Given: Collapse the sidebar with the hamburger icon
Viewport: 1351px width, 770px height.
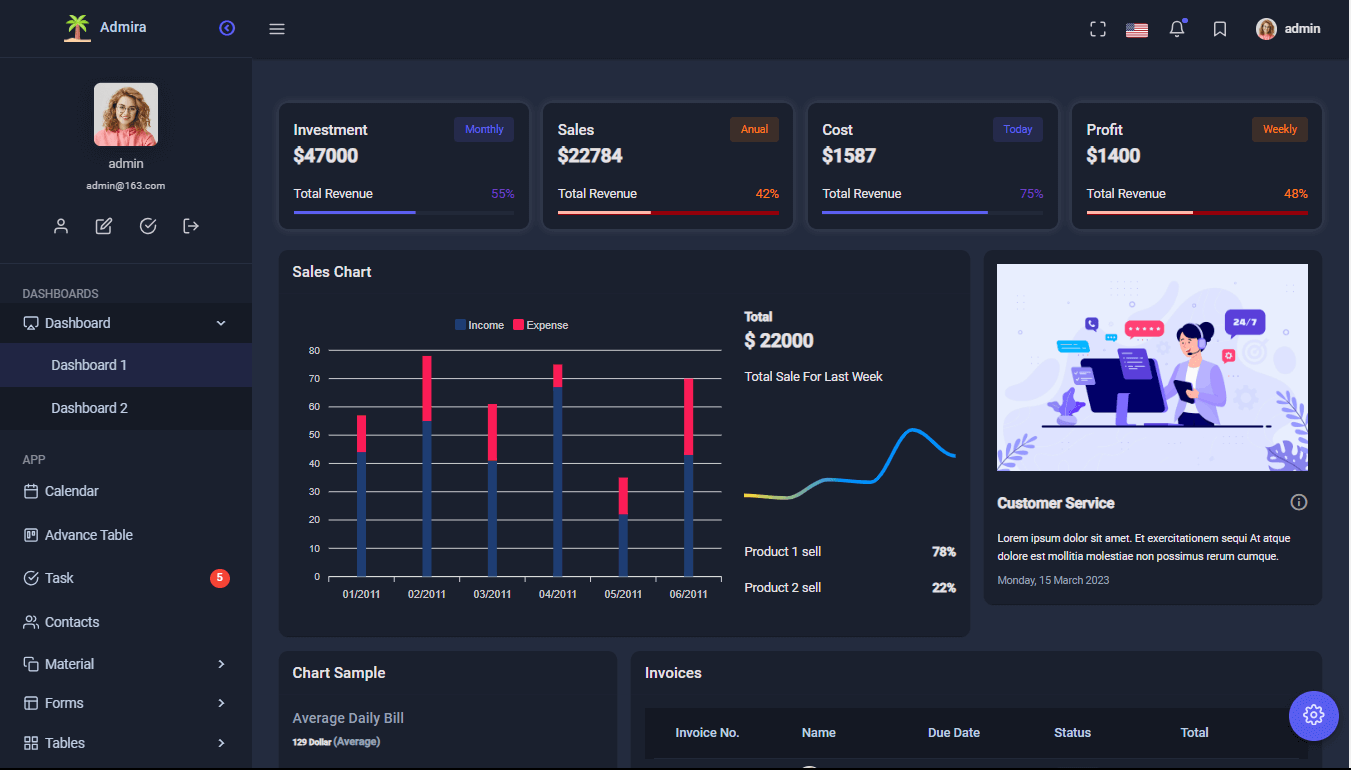Looking at the screenshot, I should [277, 28].
